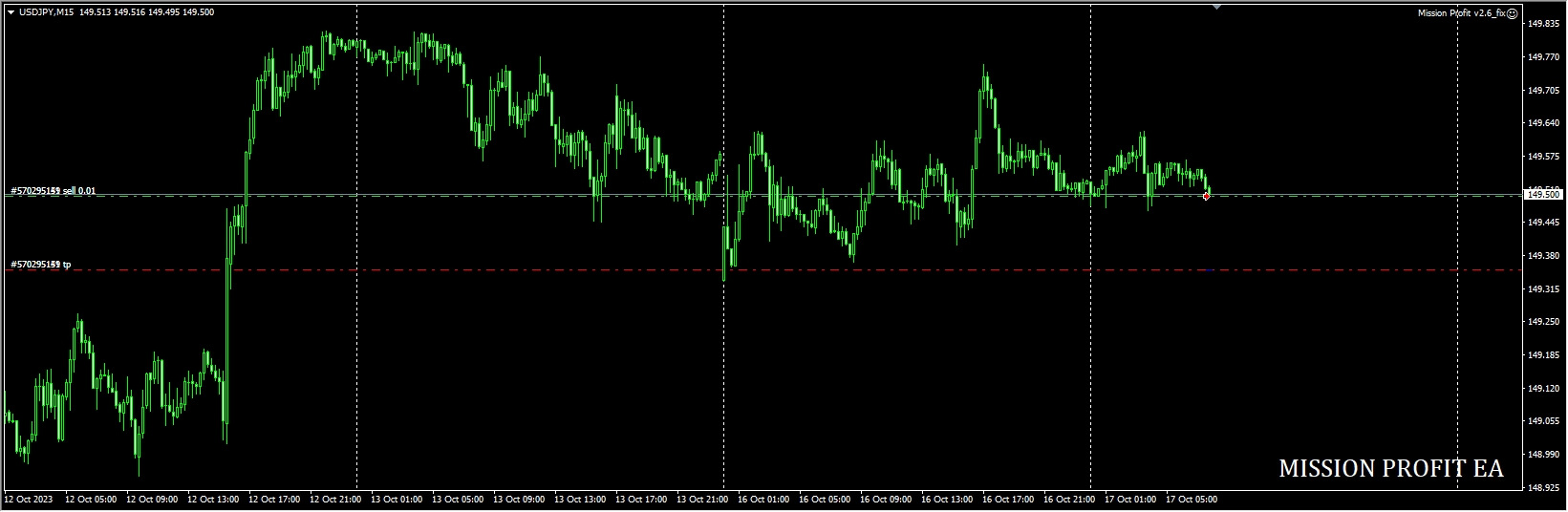Click the gray chart shift triangle marker
1568x512 pixels.
tap(1216, 7)
